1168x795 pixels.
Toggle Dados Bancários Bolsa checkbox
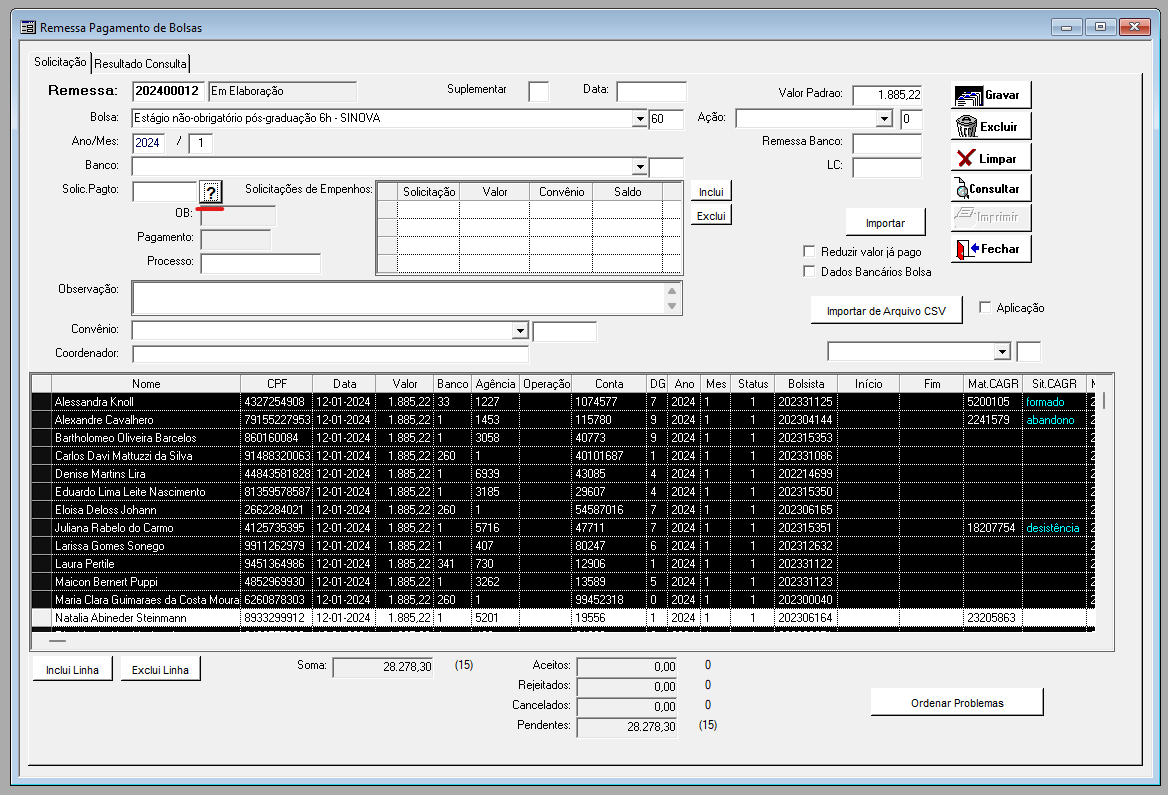tap(810, 272)
